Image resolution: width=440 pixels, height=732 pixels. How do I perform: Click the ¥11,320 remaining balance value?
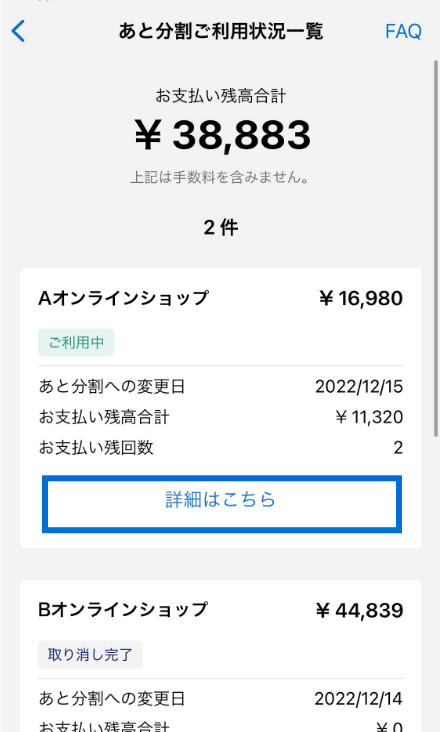point(369,417)
